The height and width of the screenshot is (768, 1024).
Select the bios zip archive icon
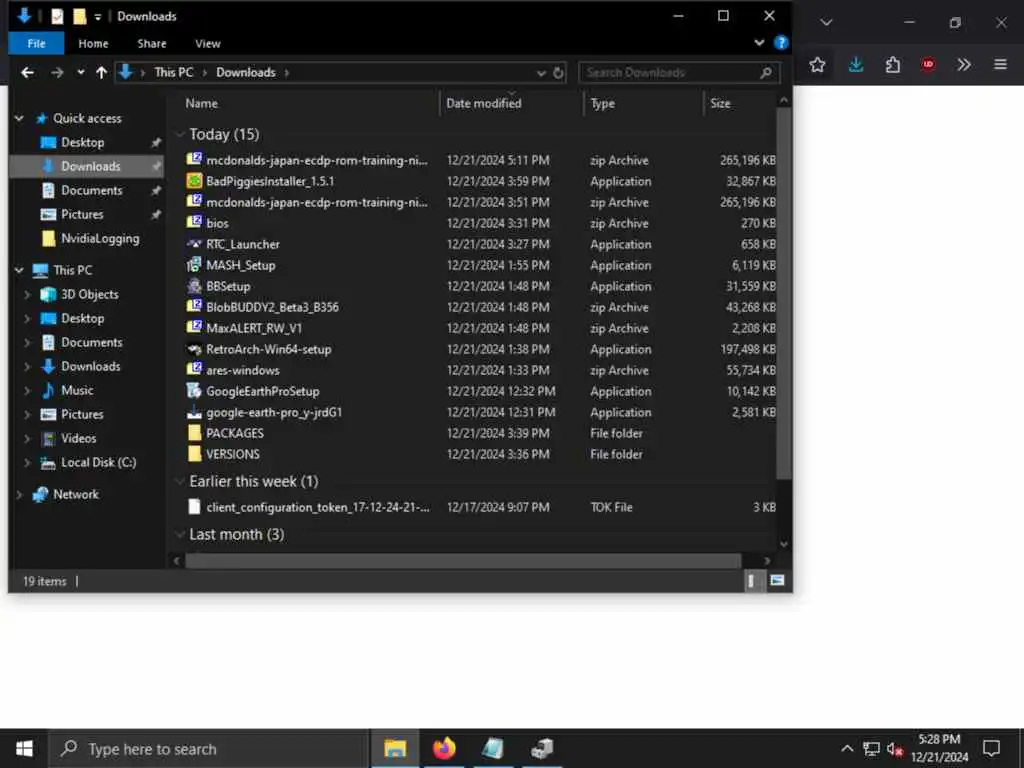pyautogui.click(x=194, y=223)
